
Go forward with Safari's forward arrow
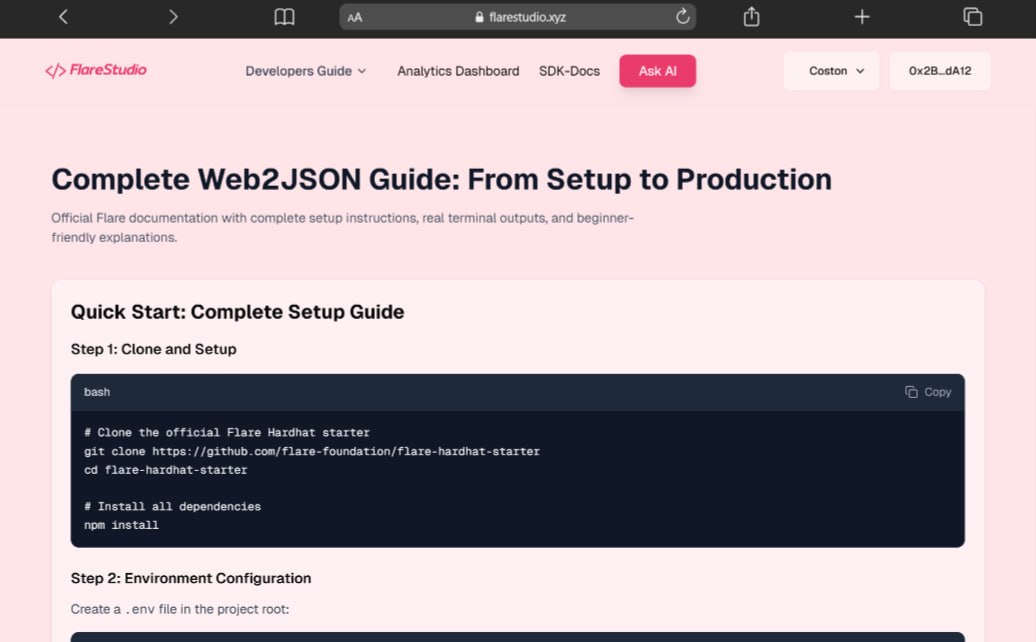pos(173,17)
